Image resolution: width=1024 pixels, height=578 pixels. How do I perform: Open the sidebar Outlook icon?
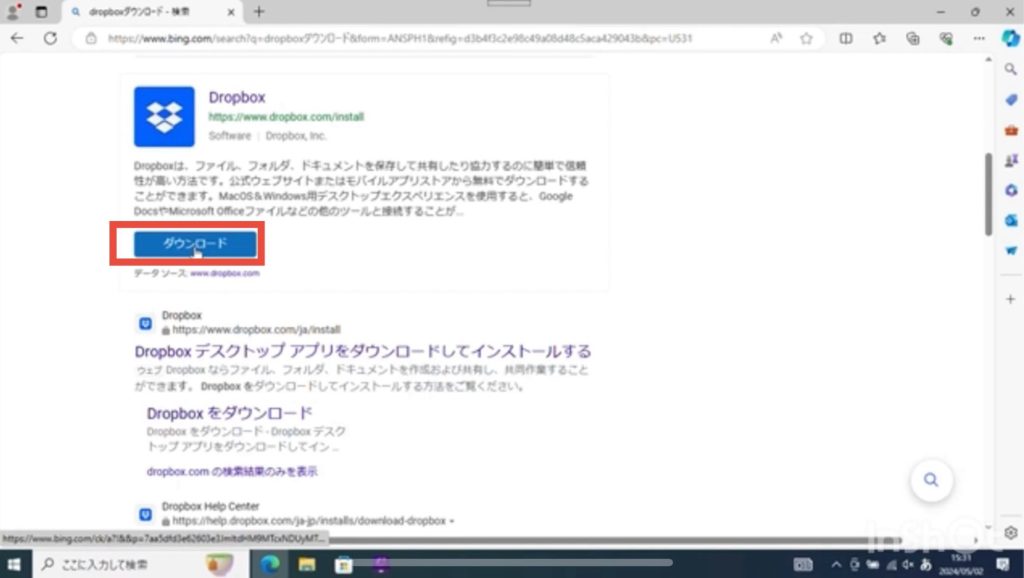(1011, 220)
